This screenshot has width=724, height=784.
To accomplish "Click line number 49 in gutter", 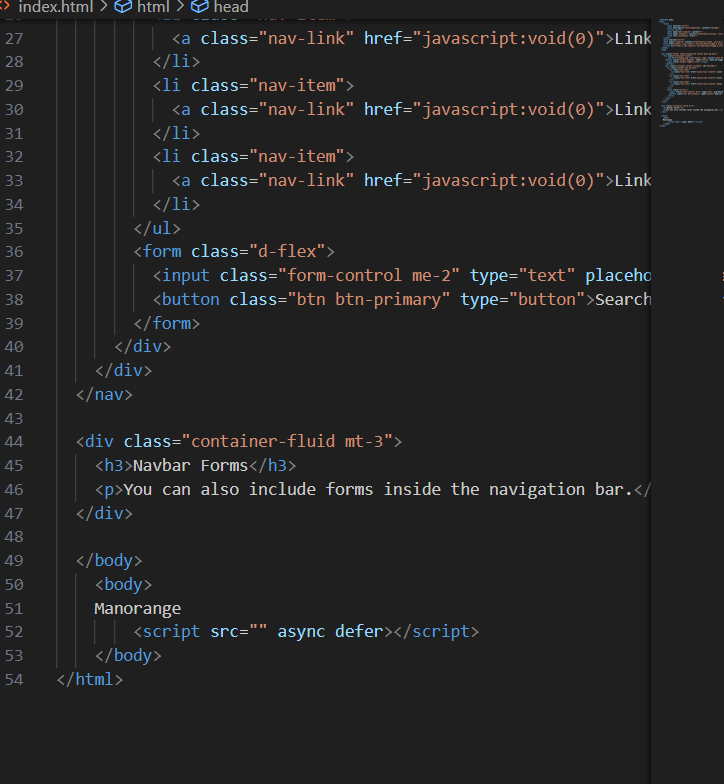I will pyautogui.click(x=14, y=560).
